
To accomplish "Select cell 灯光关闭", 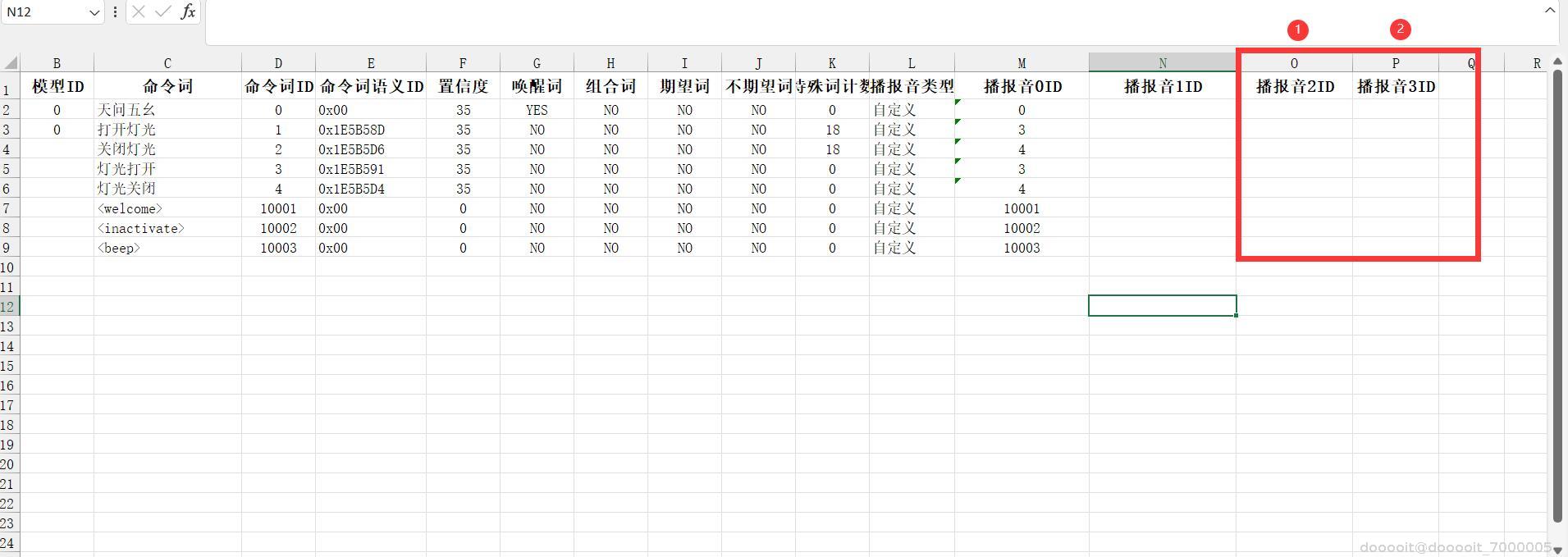I will tap(167, 189).
